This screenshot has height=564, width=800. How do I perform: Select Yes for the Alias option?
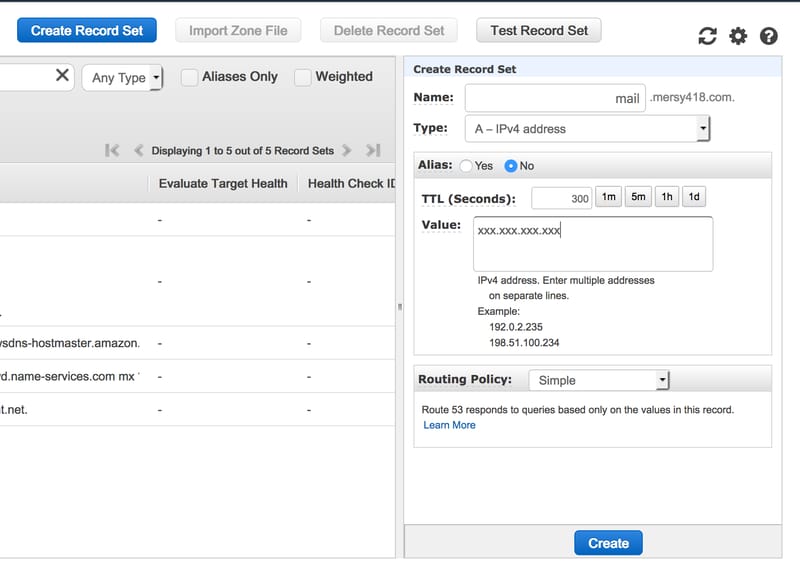(x=466, y=166)
